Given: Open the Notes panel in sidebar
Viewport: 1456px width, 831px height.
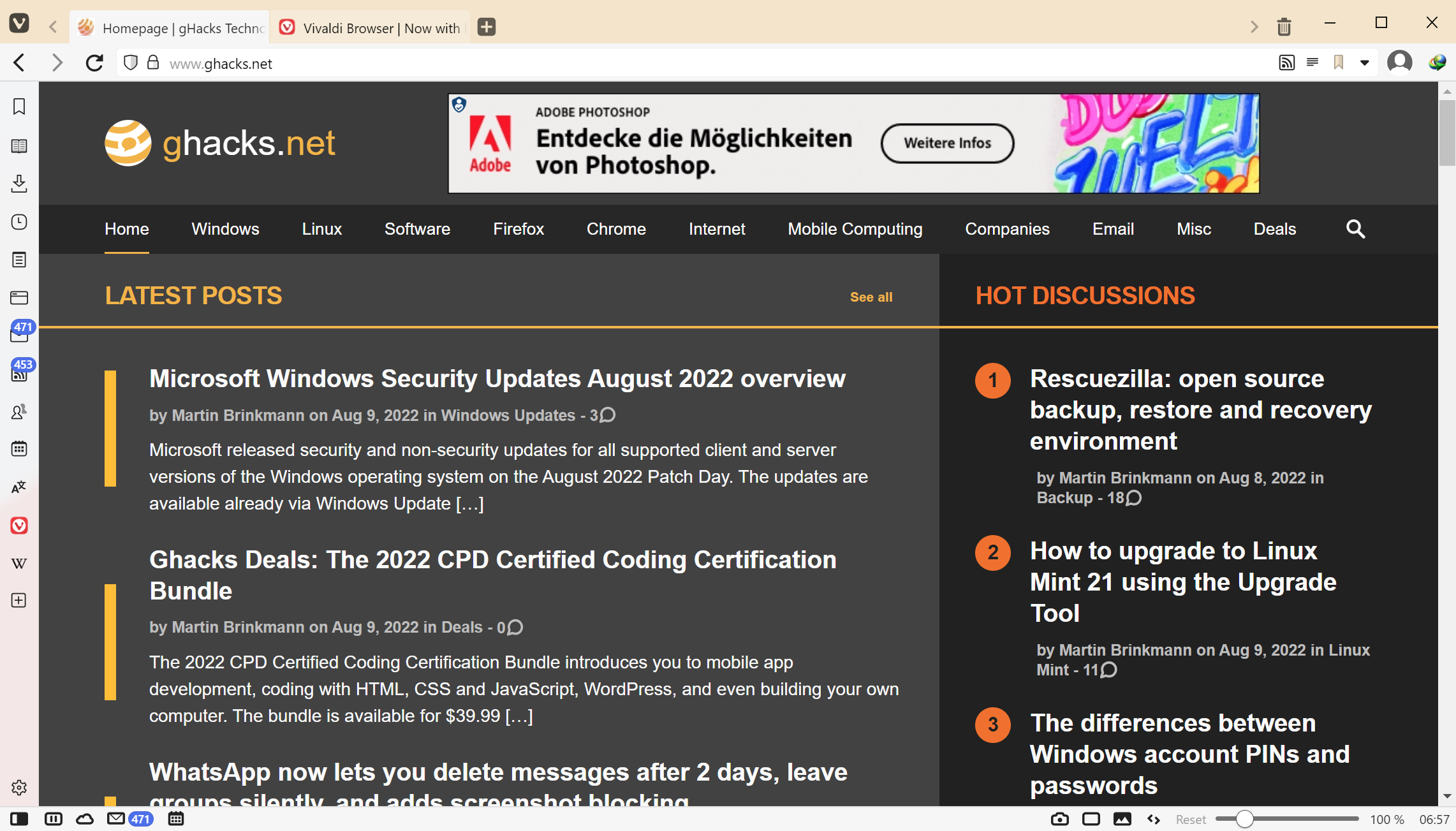Looking at the screenshot, I should tap(19, 260).
